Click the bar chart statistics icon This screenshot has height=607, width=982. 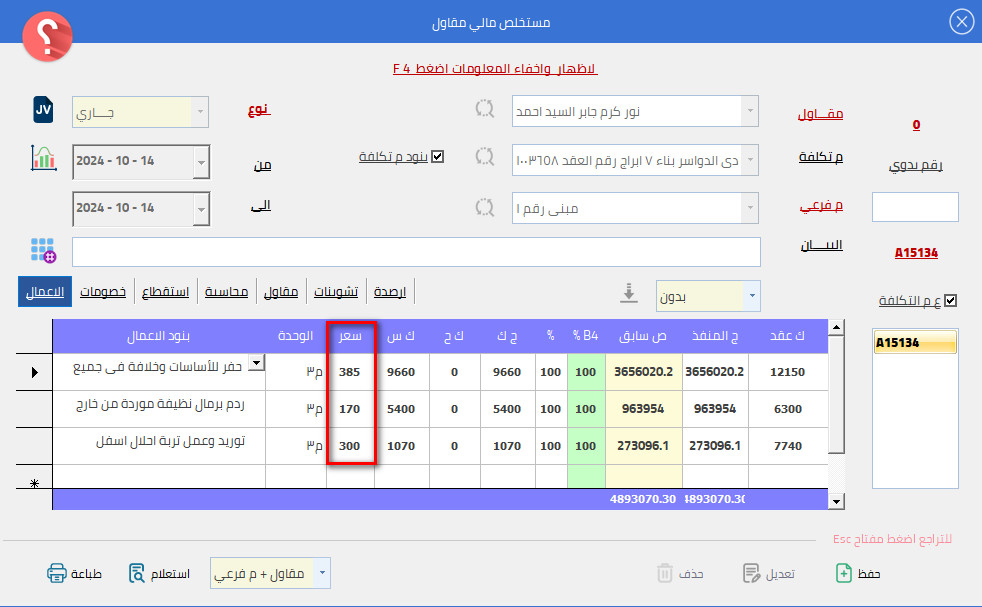pyautogui.click(x=44, y=157)
